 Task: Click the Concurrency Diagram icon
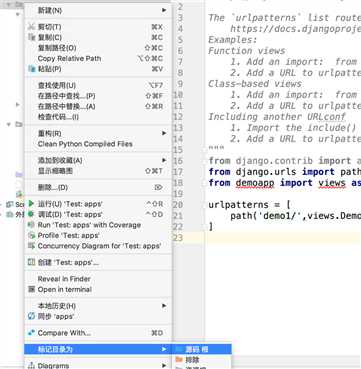point(32,246)
